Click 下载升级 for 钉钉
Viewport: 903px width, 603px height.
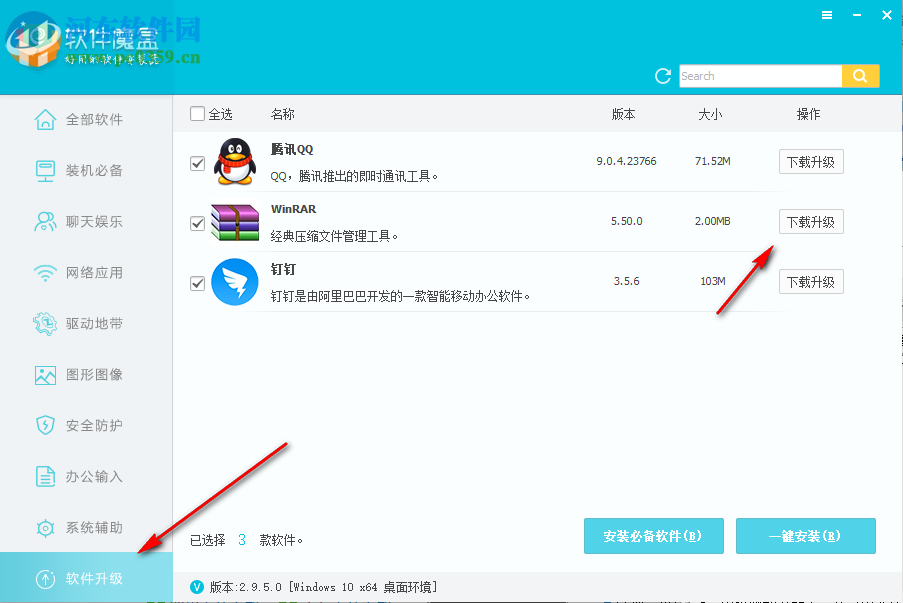point(811,282)
